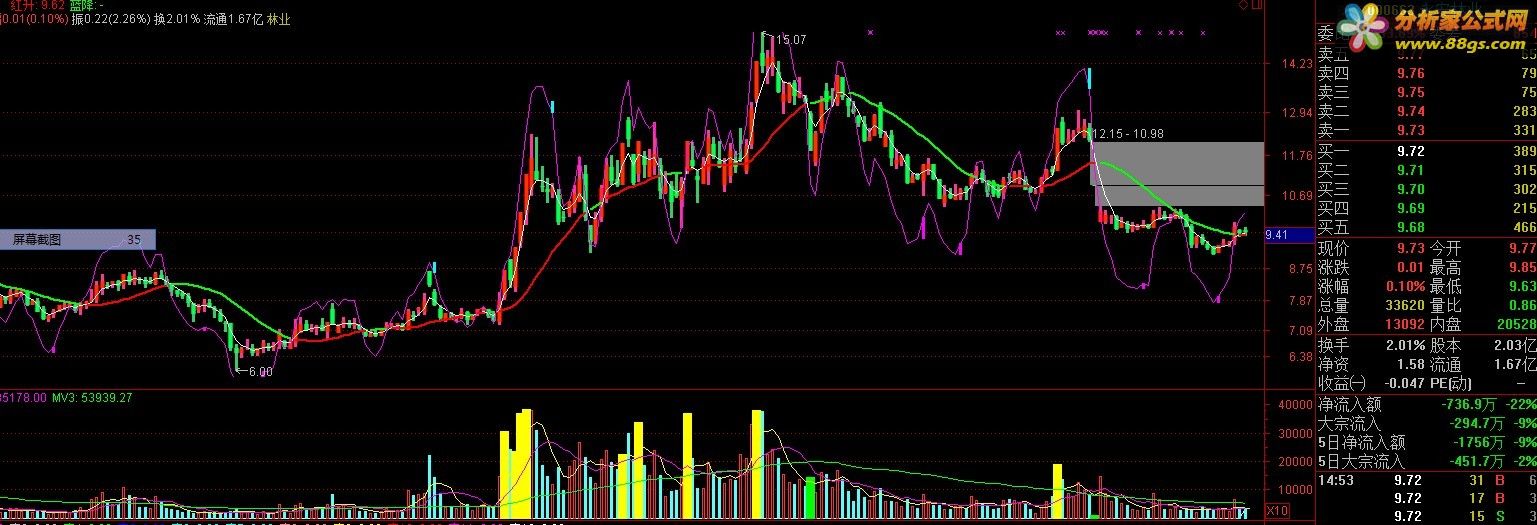
Task: Click the 11.76 price axis label
Action: (x=1296, y=155)
